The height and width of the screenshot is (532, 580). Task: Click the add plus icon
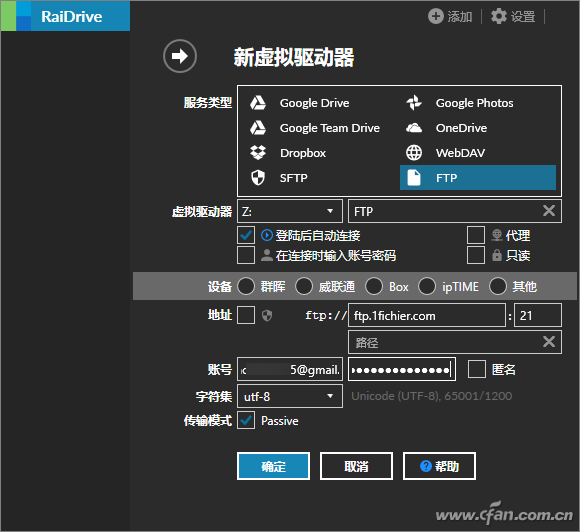435,16
